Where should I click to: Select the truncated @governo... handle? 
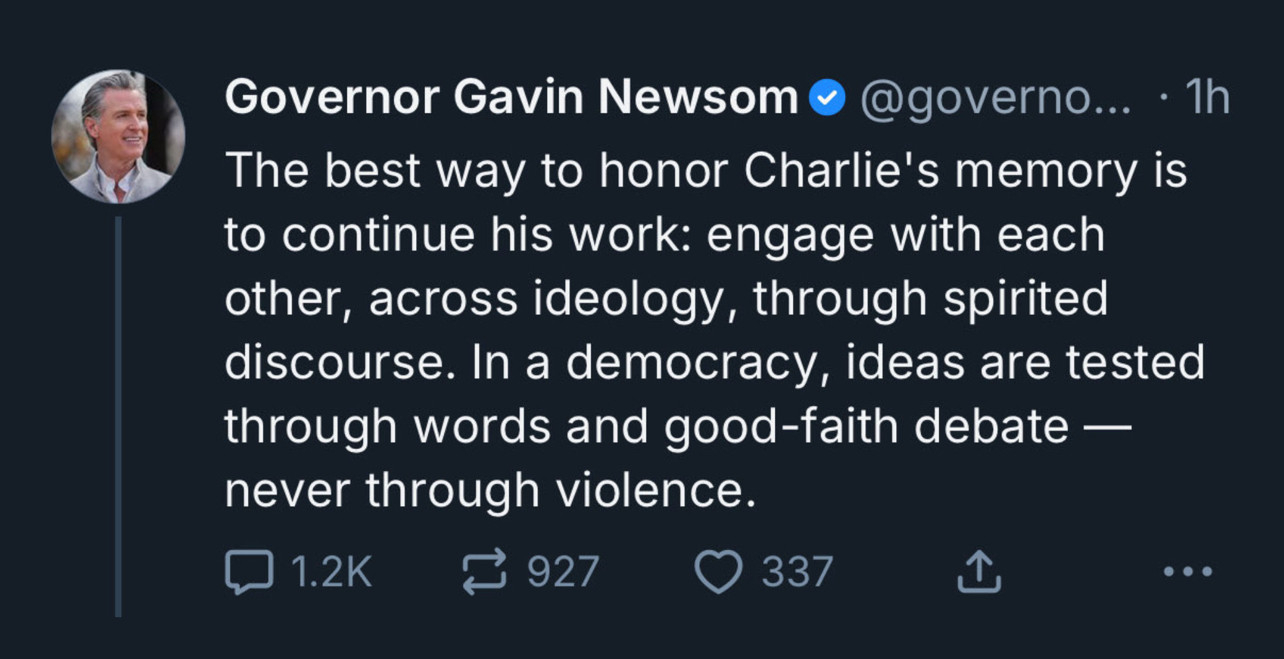[993, 98]
